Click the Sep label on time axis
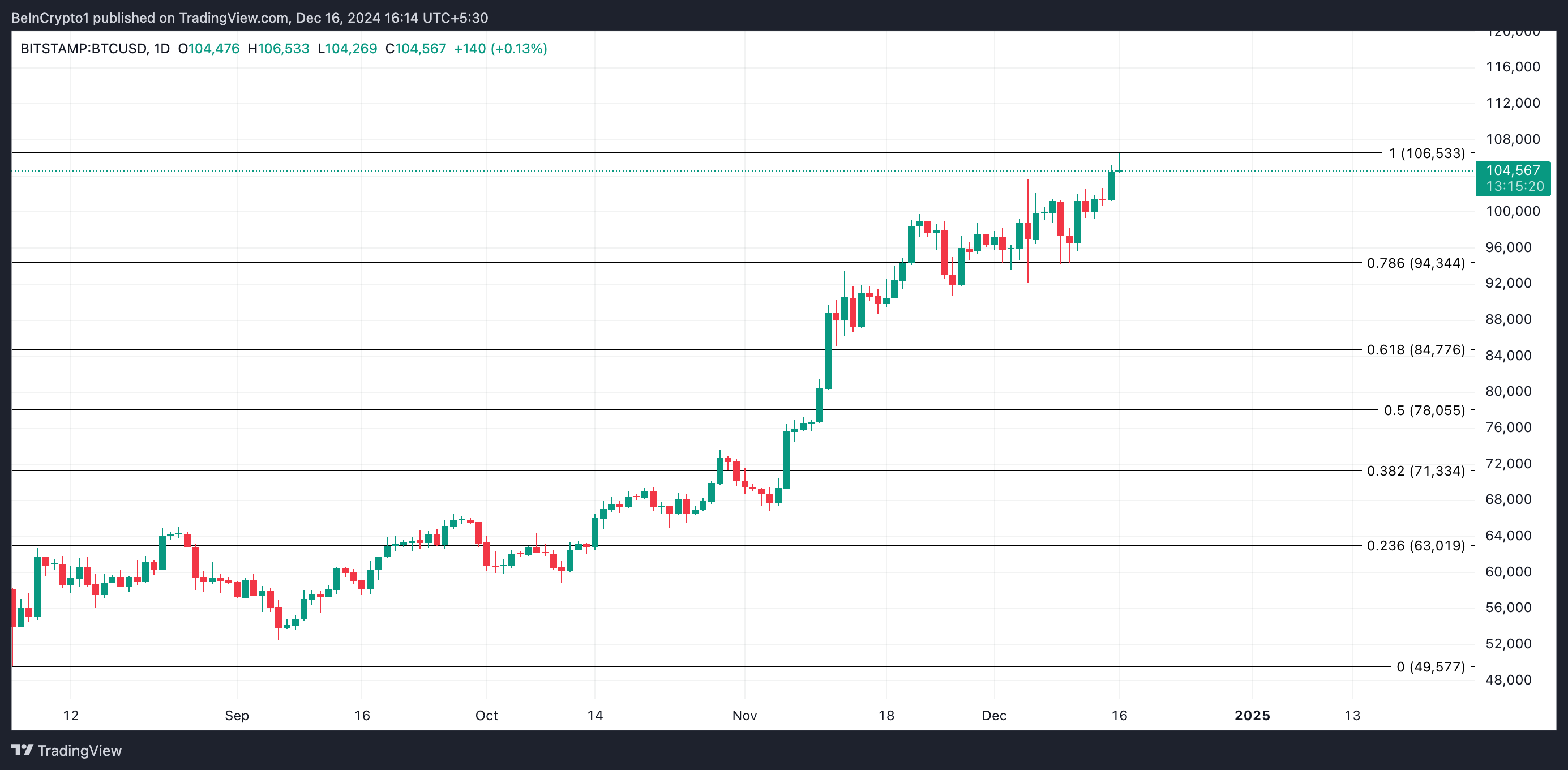The image size is (1568, 770). click(237, 715)
